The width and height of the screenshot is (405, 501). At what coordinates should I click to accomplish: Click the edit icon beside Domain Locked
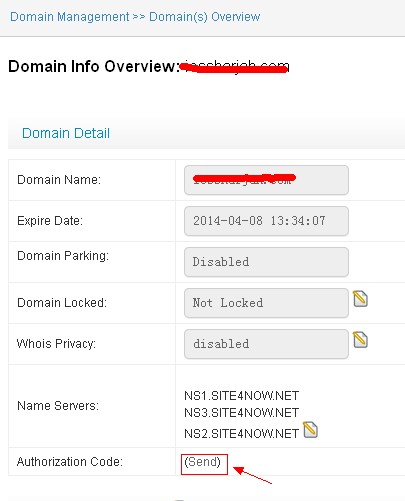coord(360,299)
